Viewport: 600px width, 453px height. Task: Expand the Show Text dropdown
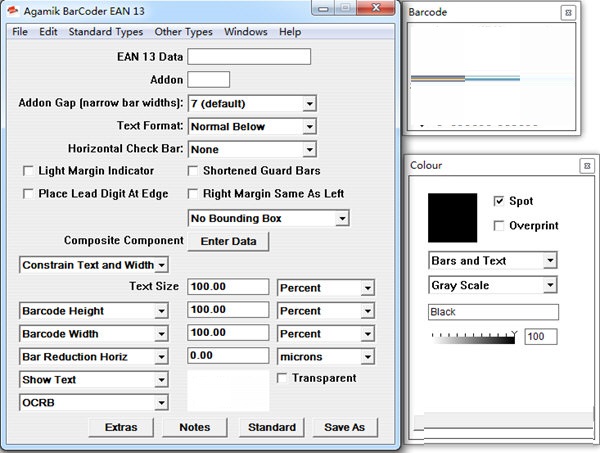(x=161, y=380)
